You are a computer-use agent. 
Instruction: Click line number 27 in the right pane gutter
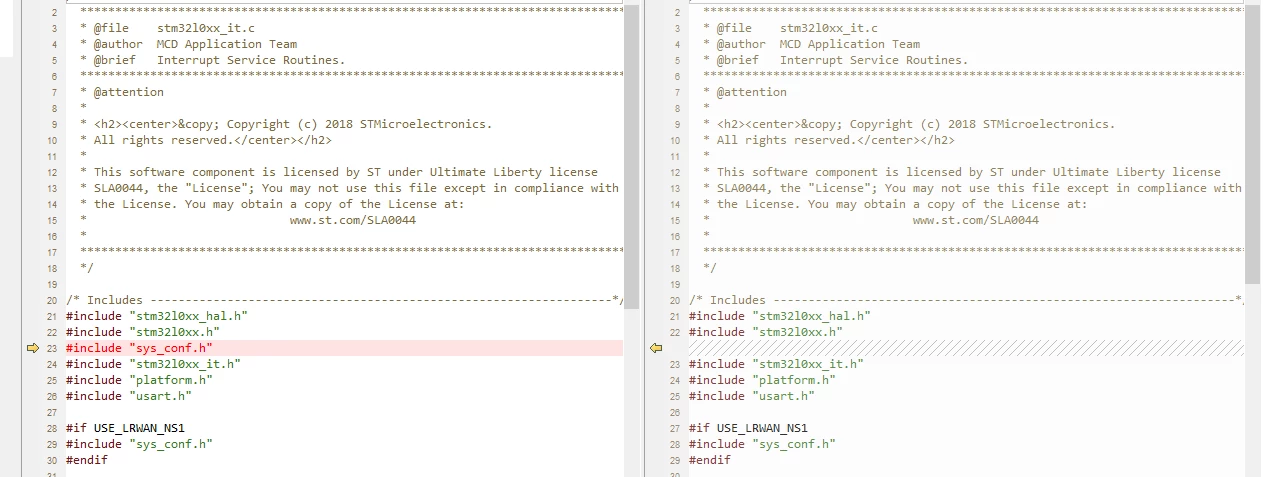click(x=677, y=428)
